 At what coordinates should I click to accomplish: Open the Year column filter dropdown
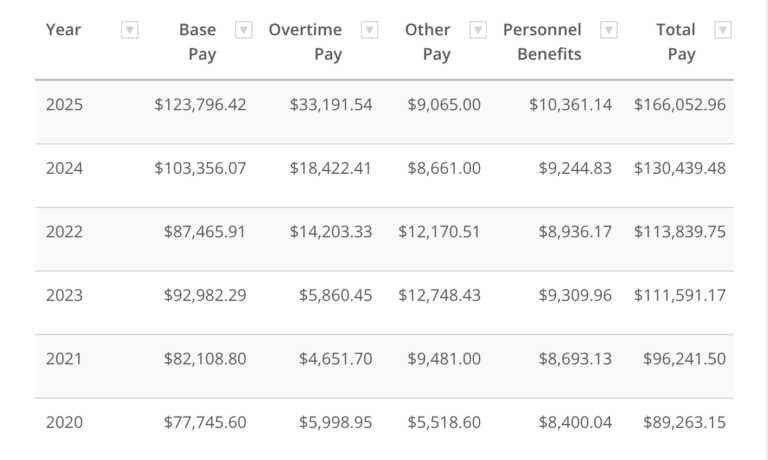(129, 30)
